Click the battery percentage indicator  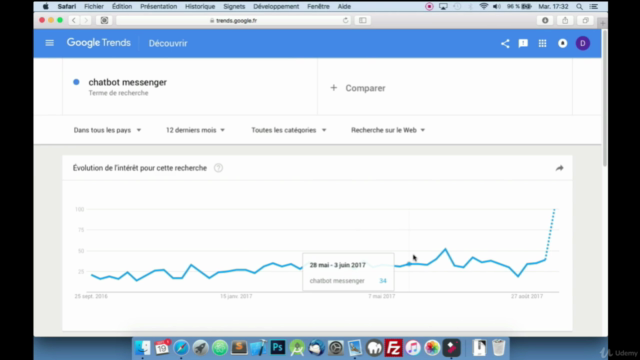click(519, 7)
